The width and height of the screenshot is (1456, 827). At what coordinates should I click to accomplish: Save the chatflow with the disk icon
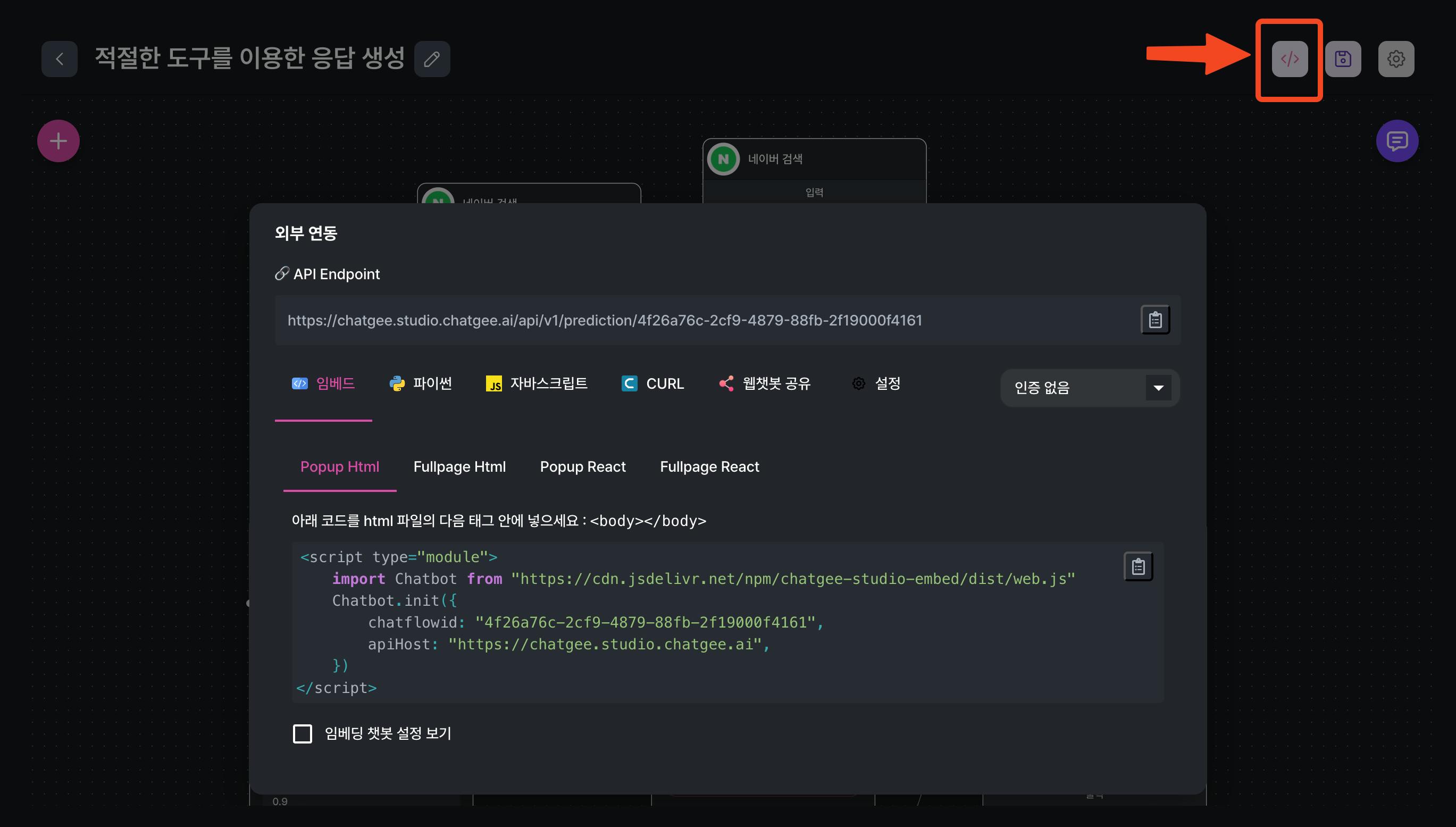1342,59
